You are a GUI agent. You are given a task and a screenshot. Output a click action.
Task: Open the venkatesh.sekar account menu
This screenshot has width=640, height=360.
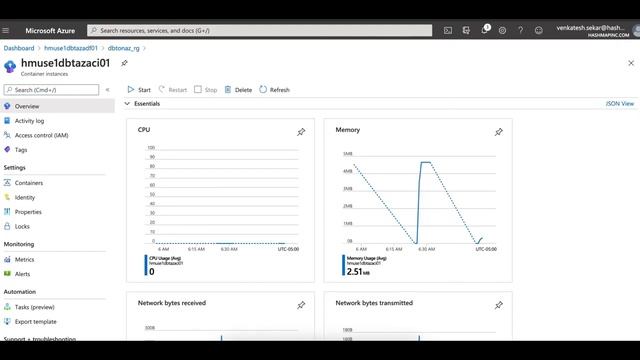pyautogui.click(x=598, y=31)
